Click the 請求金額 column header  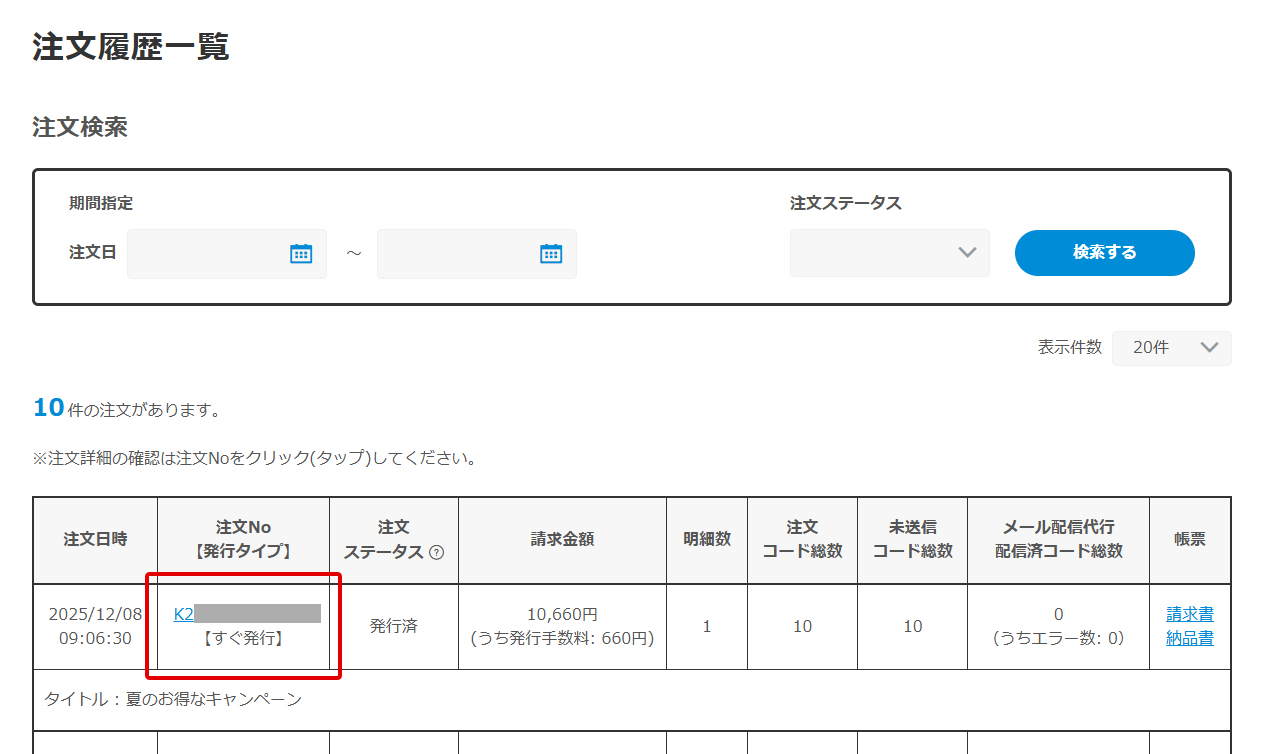562,540
